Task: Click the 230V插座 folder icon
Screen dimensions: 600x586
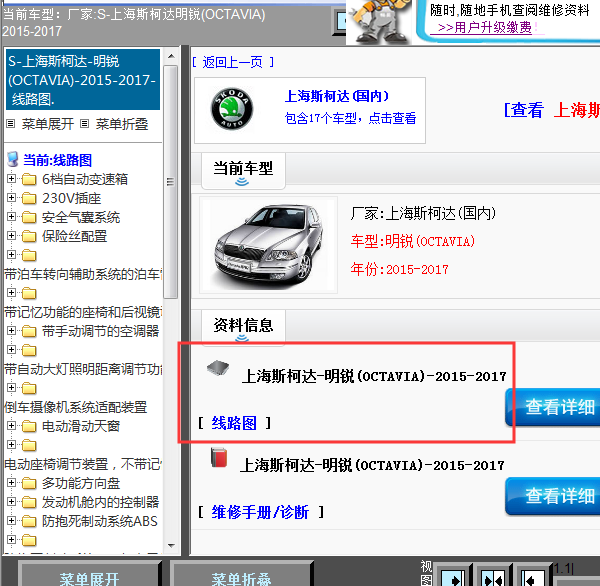Action: click(29, 198)
